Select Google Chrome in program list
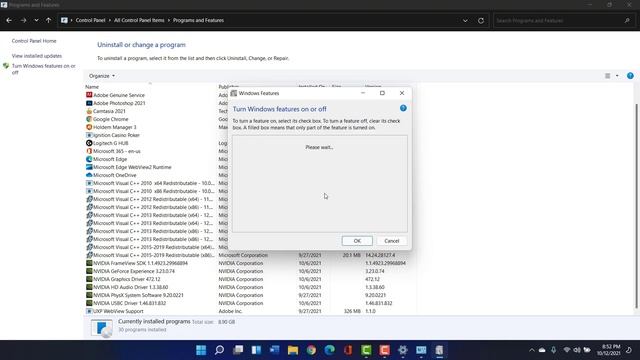The width and height of the screenshot is (640, 360). [x=111, y=119]
